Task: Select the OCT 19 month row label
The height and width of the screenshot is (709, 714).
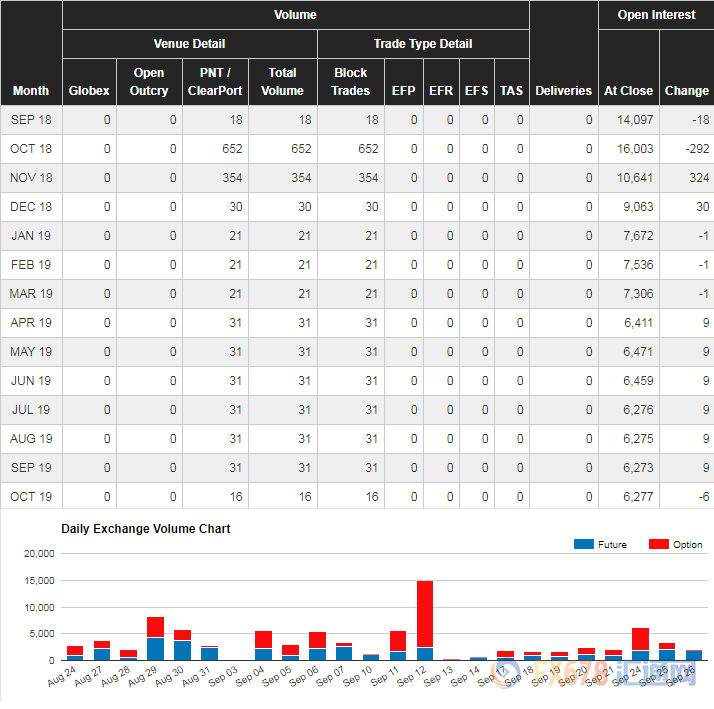Action: pos(31,497)
